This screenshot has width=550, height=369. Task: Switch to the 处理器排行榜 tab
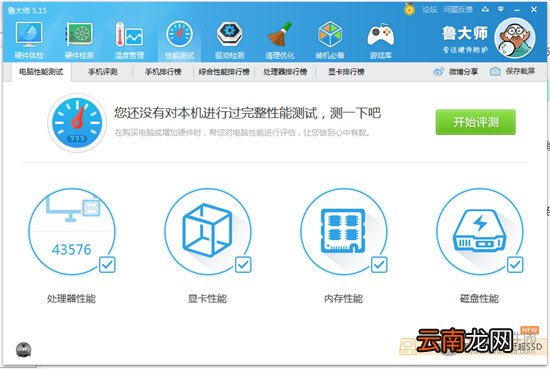(285, 72)
